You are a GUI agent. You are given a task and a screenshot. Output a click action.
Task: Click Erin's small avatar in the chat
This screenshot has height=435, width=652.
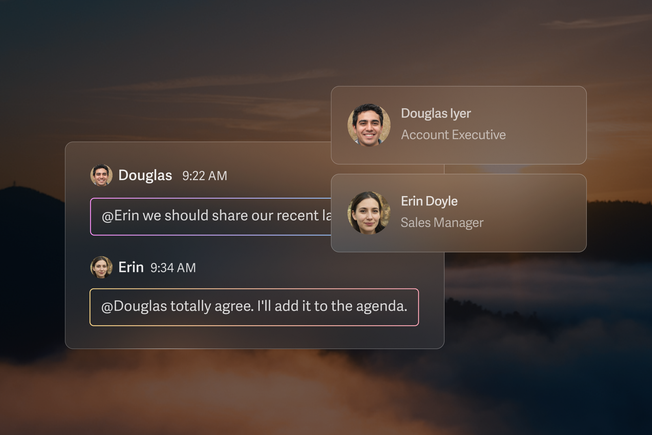coord(101,267)
